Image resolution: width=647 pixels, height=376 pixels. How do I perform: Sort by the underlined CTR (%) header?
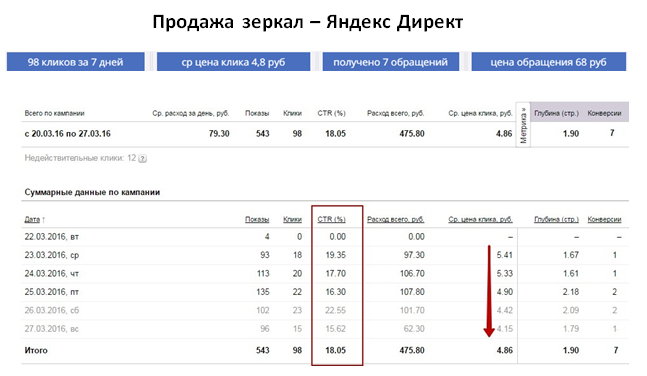331,220
